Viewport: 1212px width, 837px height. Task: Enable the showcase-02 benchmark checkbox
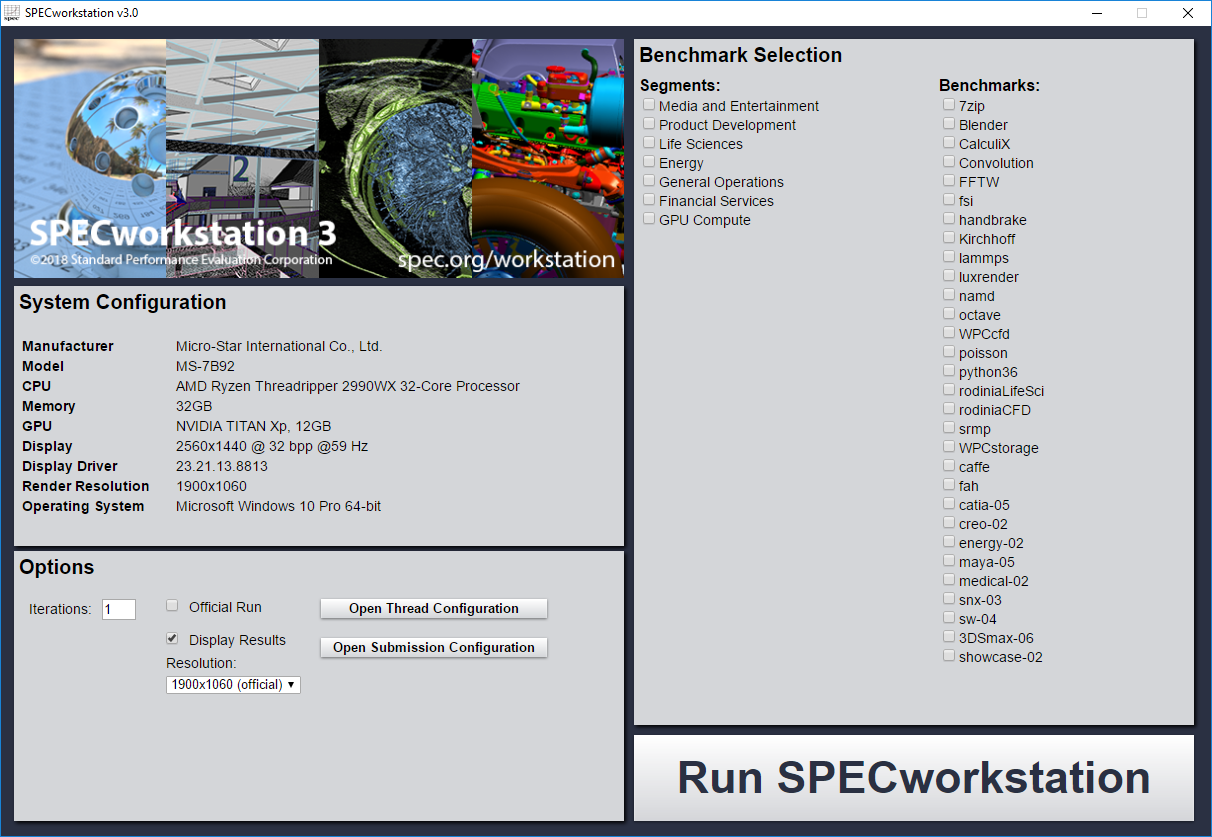pyautogui.click(x=949, y=655)
